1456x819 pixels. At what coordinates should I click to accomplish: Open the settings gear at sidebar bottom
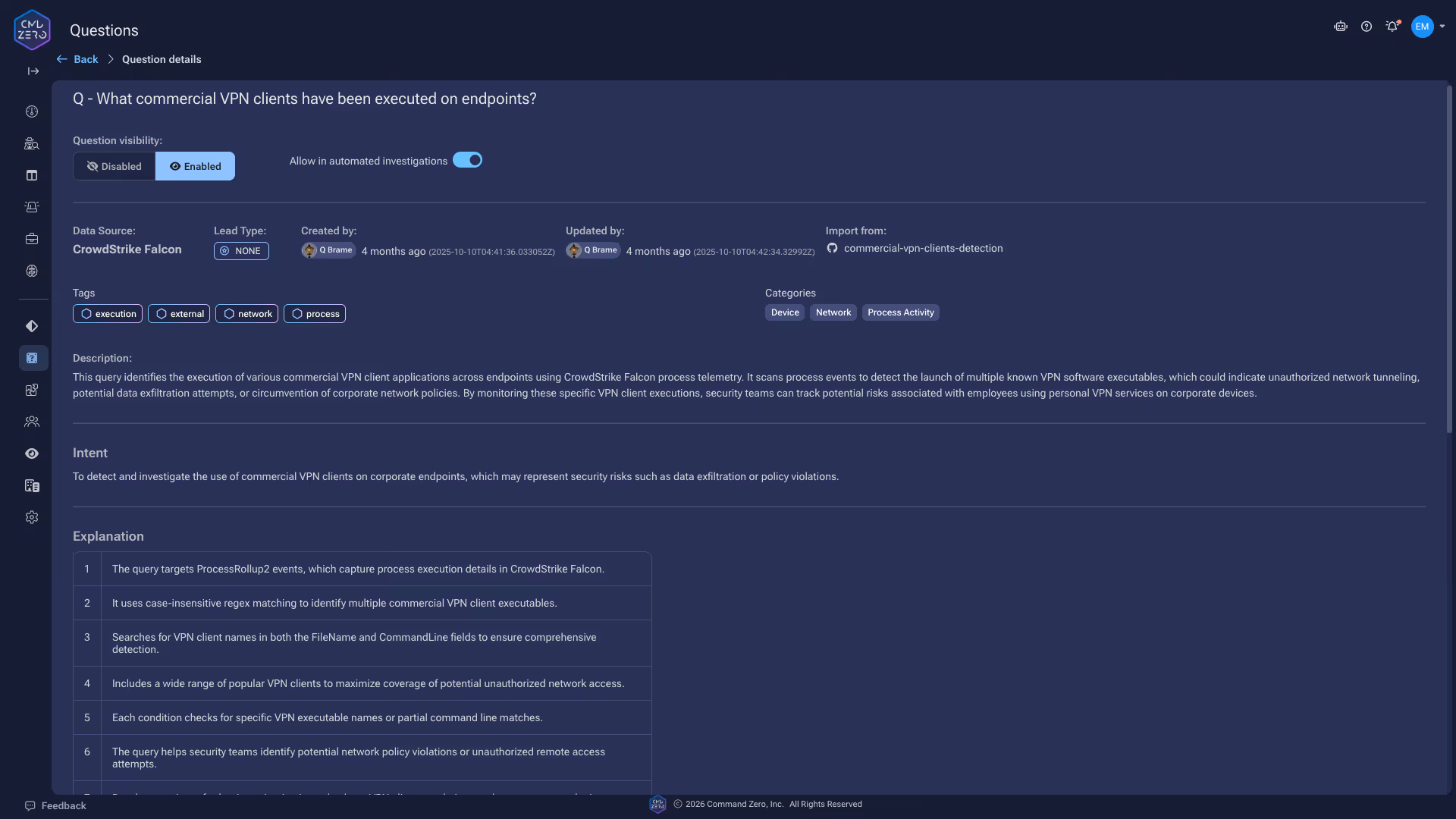click(x=32, y=517)
